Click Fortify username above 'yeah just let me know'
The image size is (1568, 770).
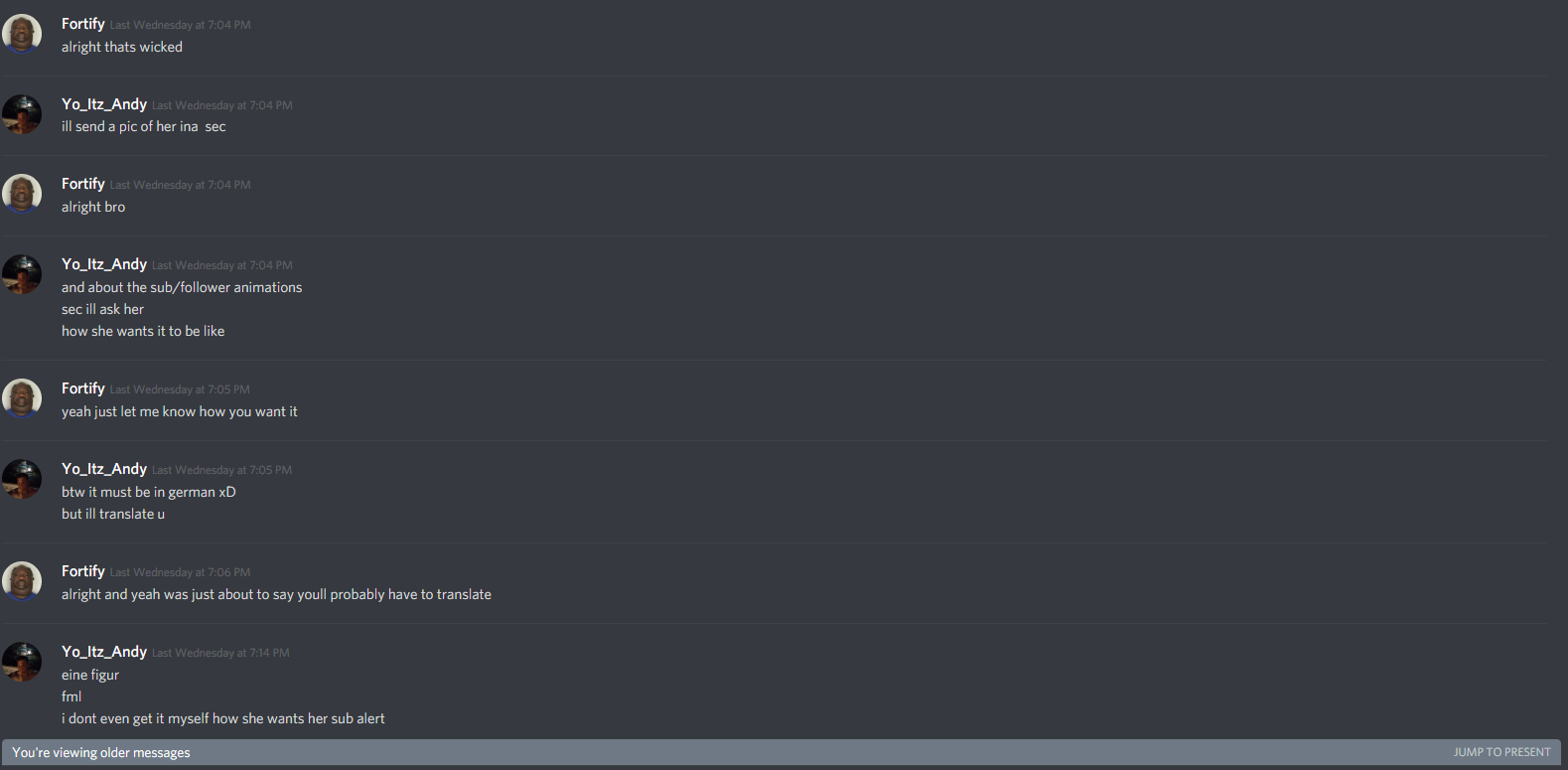click(83, 388)
